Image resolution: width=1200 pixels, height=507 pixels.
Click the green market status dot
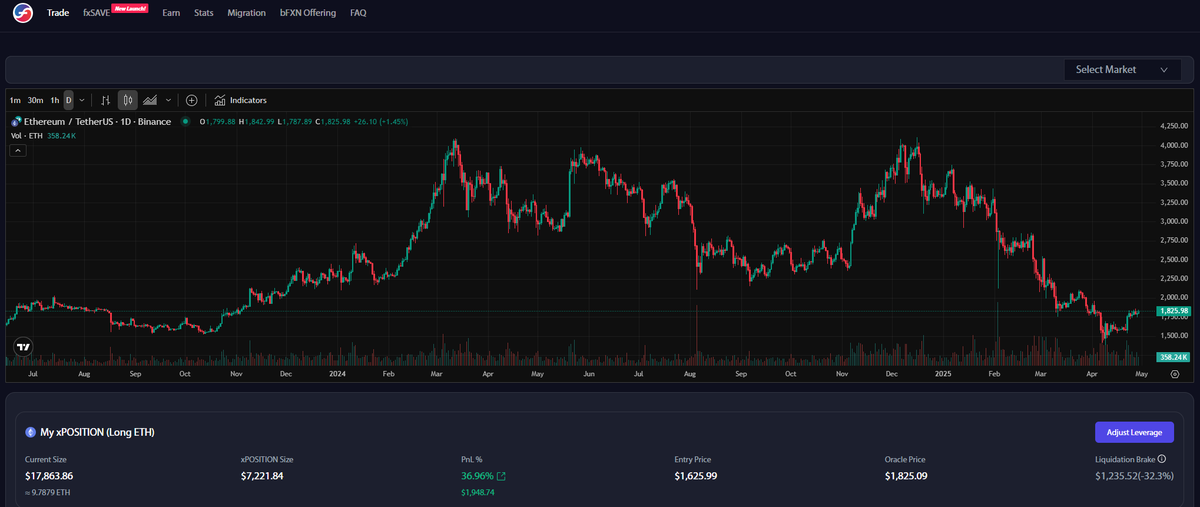click(x=185, y=122)
